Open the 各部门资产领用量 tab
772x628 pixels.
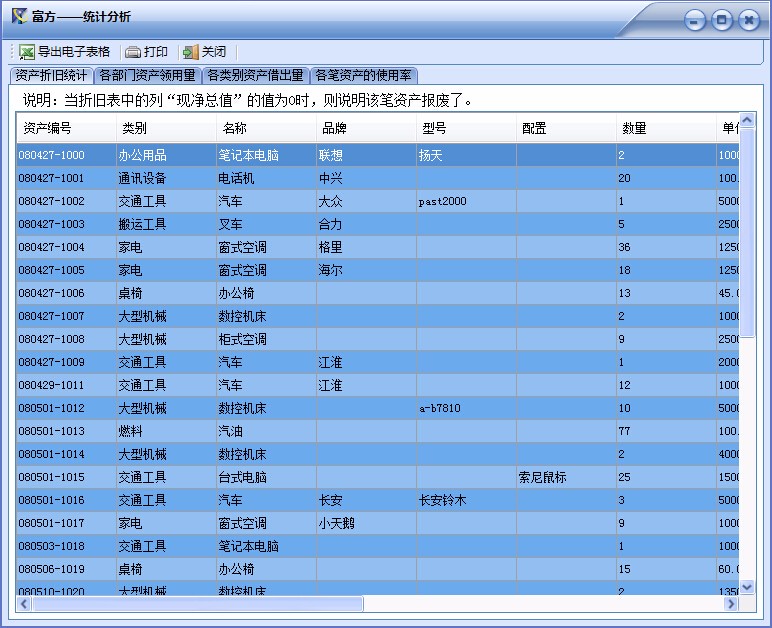coord(147,75)
